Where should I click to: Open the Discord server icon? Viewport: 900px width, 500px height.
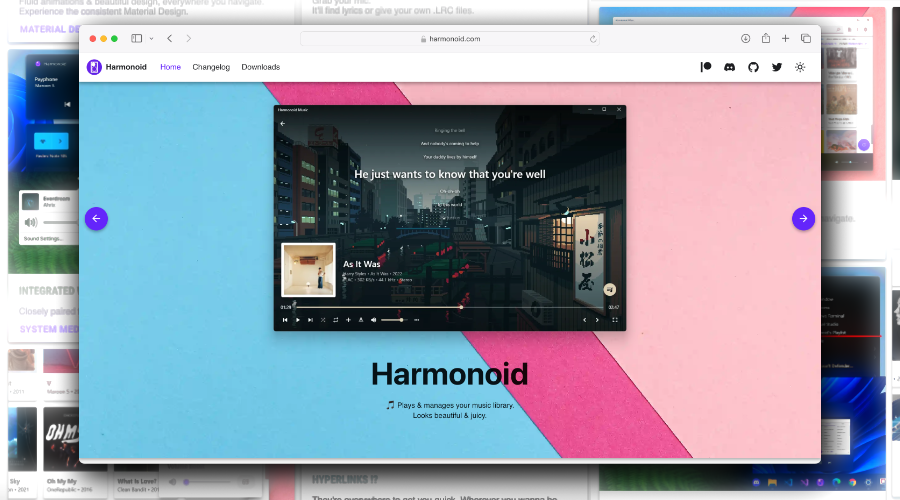coord(730,67)
